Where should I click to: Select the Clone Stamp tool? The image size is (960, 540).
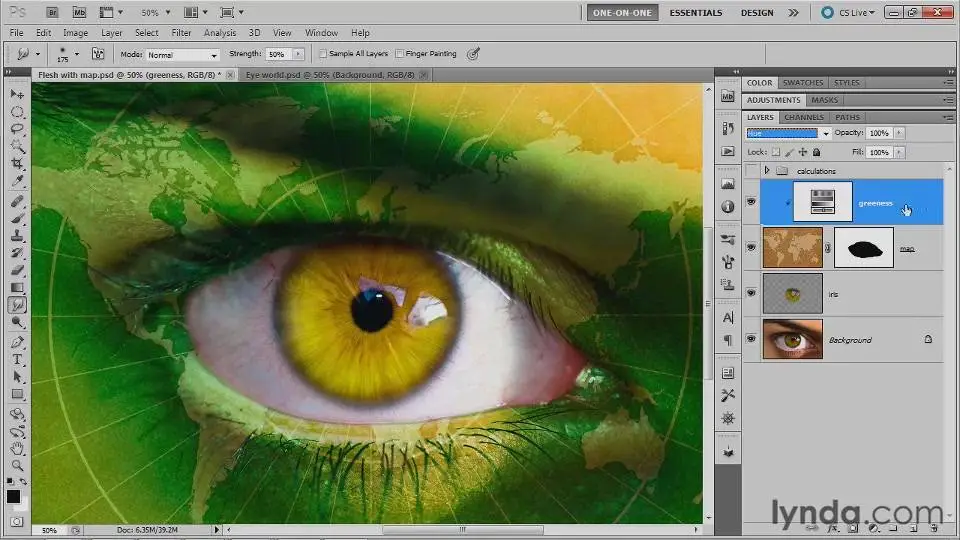17,235
